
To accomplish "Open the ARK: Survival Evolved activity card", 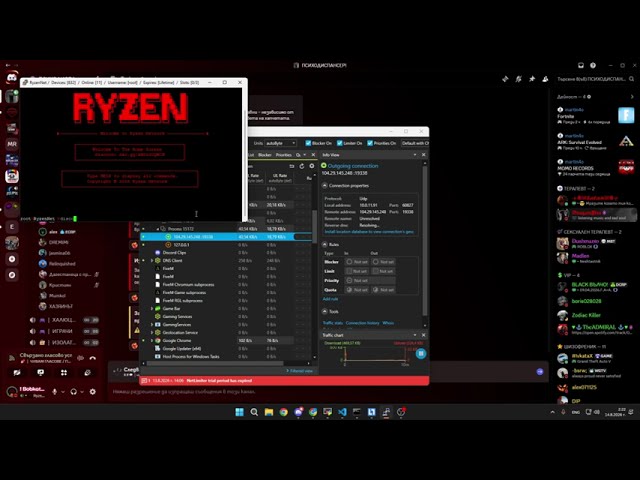I will (596, 142).
